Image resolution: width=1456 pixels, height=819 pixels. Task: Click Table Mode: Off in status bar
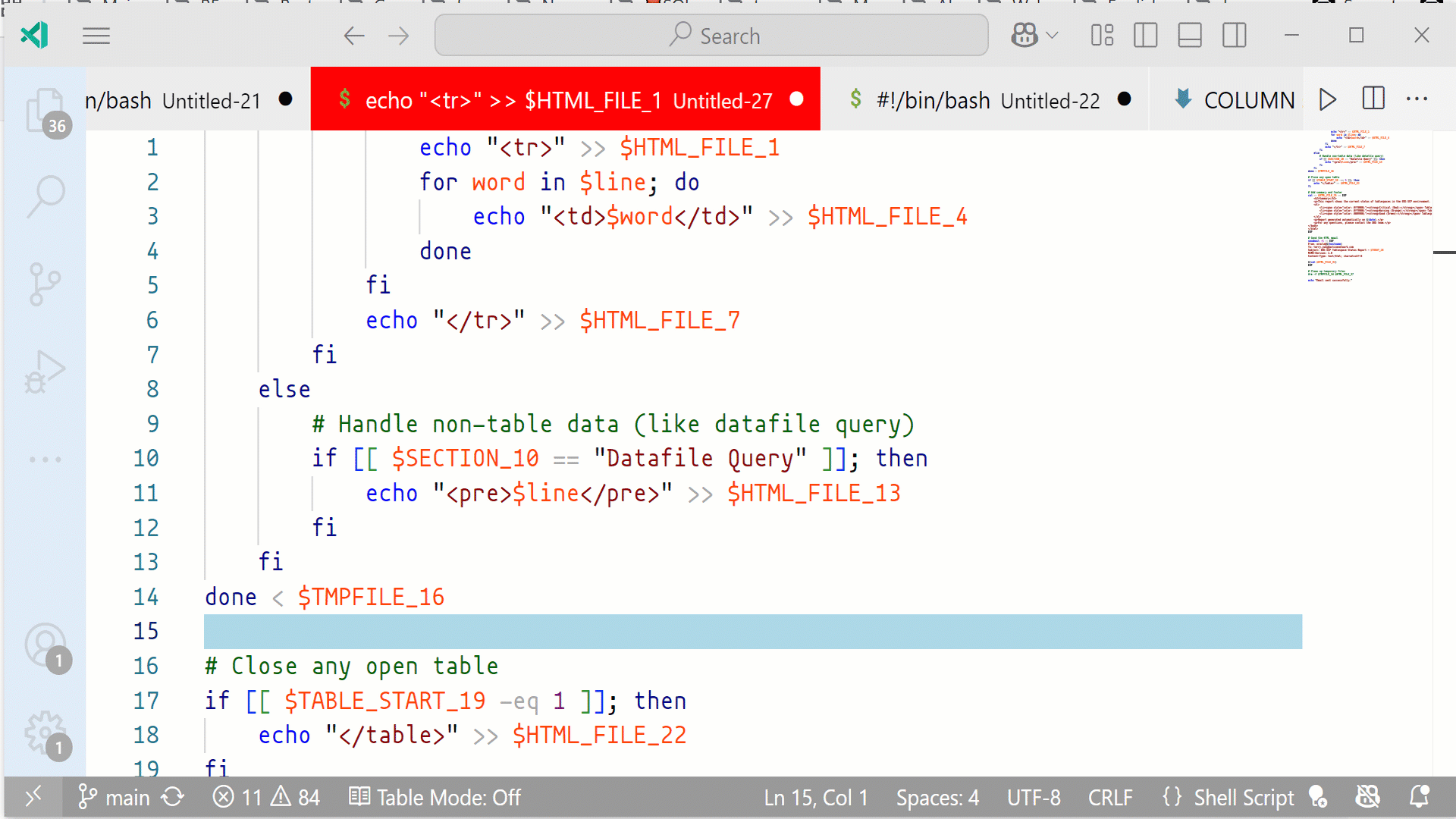[435, 797]
